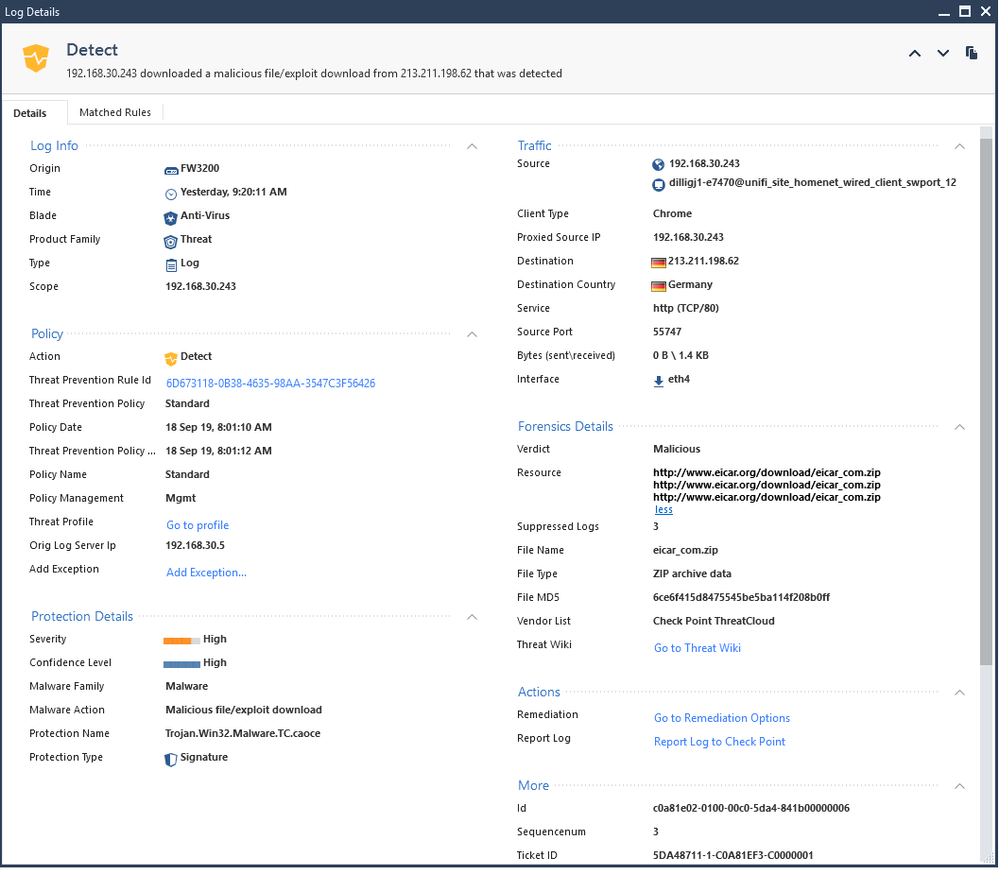
Task: Click Add Exception link
Action: click(x=206, y=573)
